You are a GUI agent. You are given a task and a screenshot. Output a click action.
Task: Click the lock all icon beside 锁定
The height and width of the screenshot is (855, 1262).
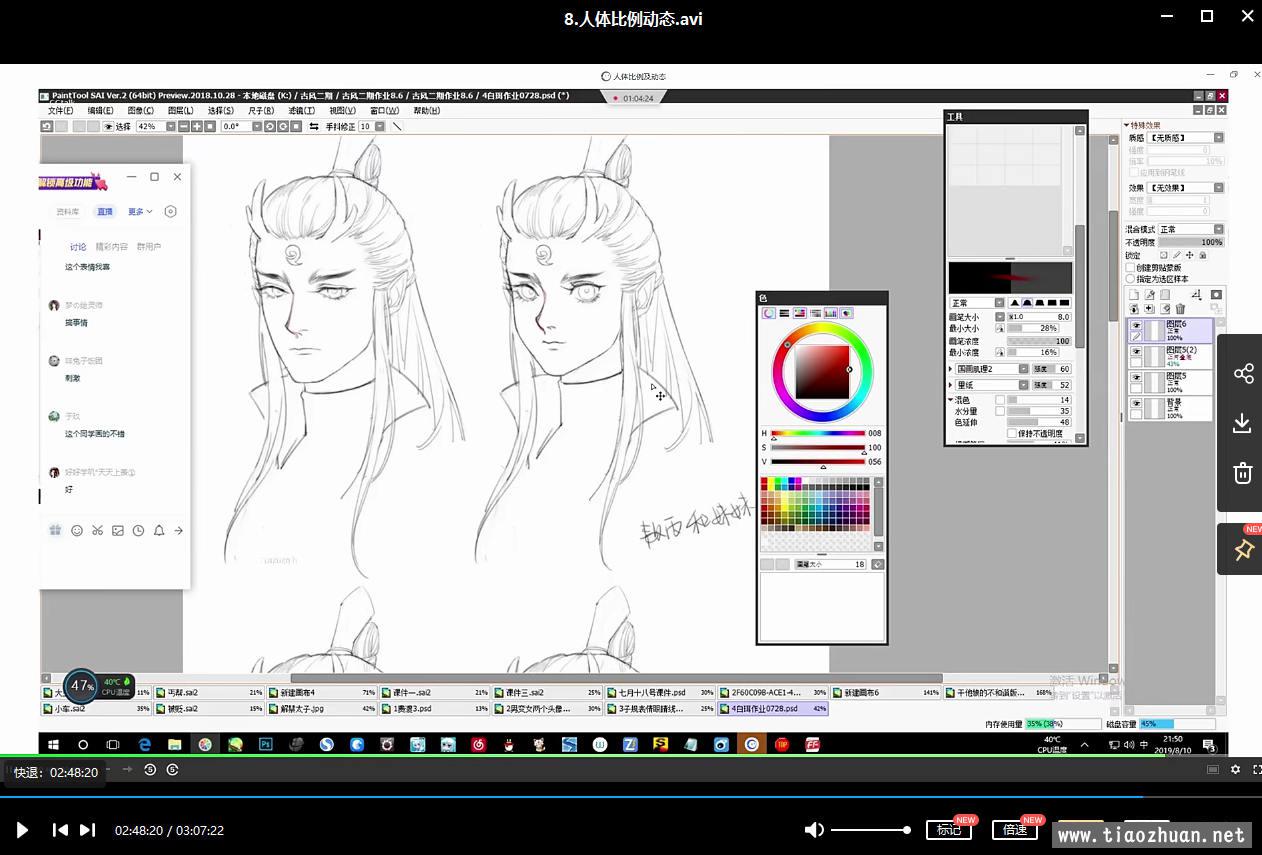(1202, 255)
